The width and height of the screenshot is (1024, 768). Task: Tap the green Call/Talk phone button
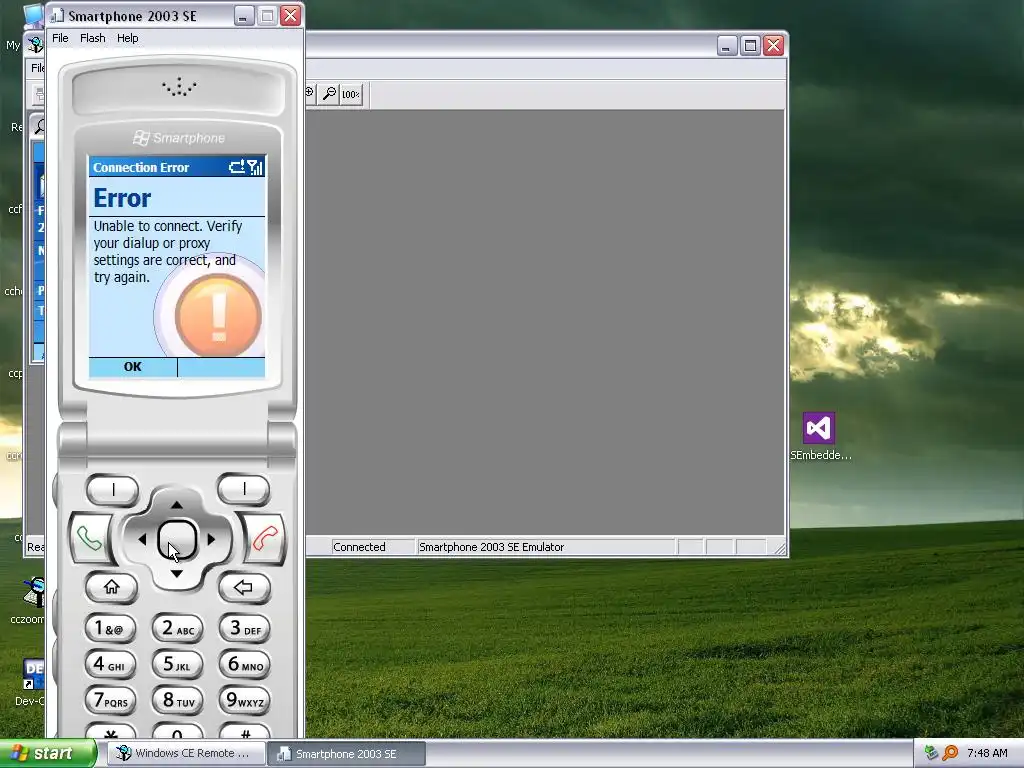(89, 539)
